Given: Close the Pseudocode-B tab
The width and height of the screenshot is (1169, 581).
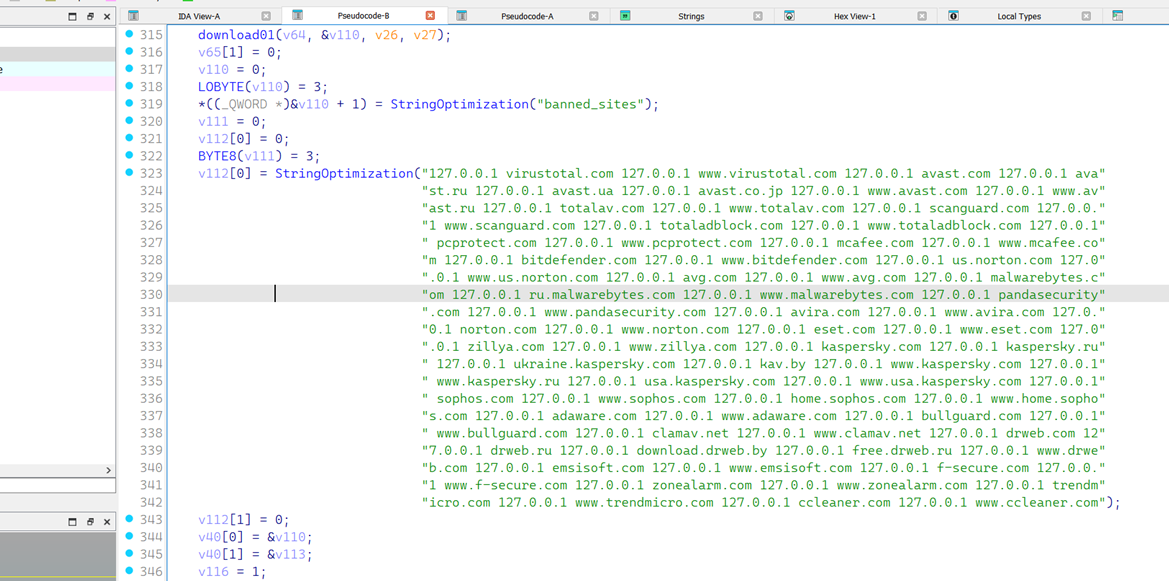Looking at the screenshot, I should (430, 16).
